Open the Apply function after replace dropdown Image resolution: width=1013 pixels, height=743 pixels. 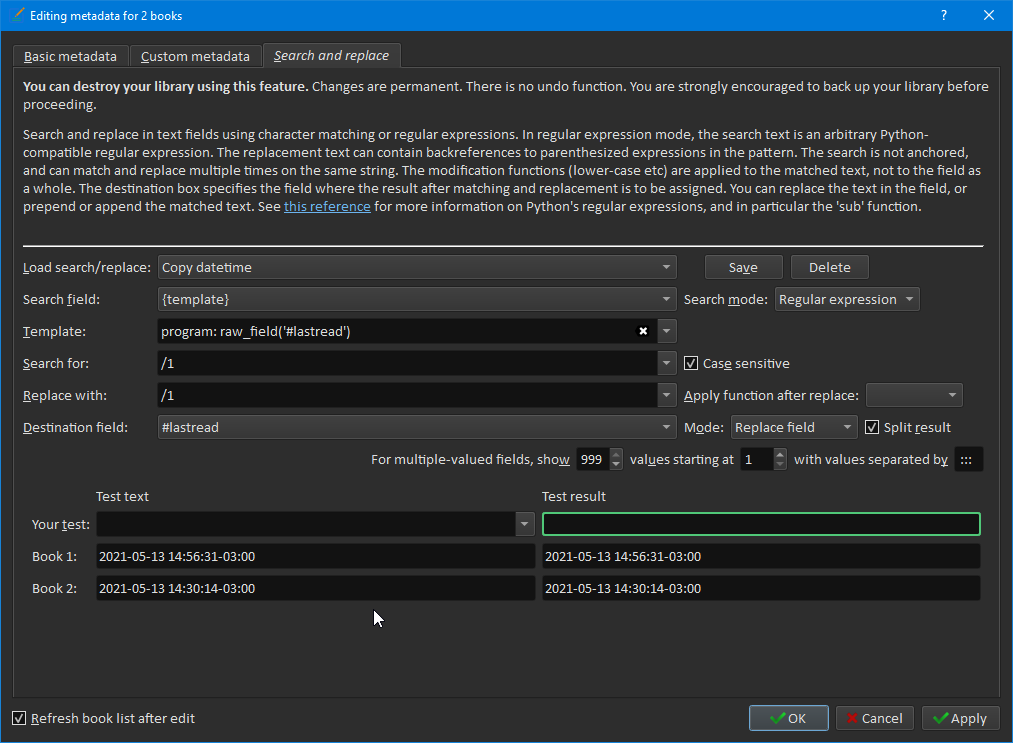pyautogui.click(x=914, y=395)
